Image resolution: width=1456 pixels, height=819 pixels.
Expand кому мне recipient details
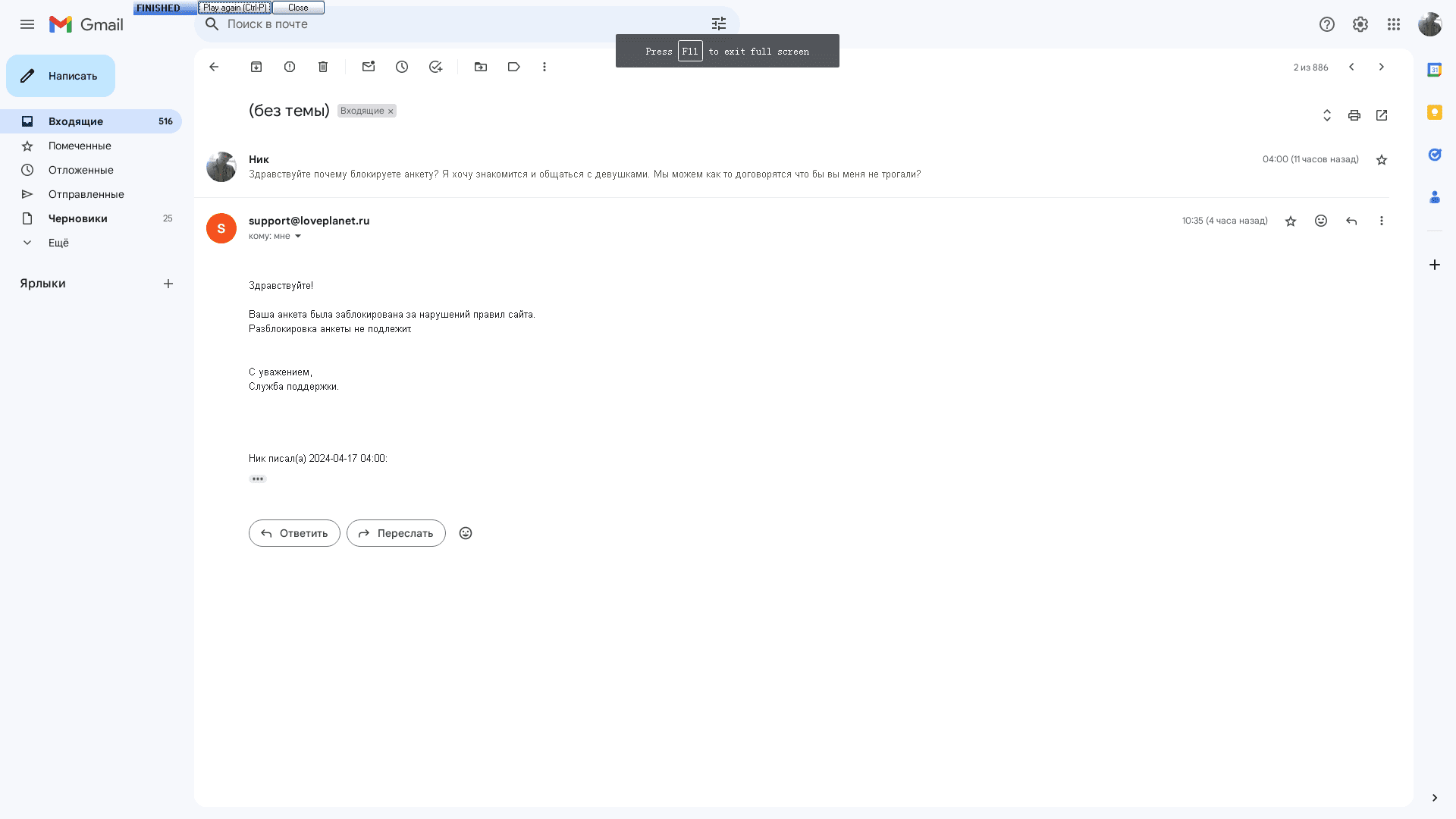298,236
